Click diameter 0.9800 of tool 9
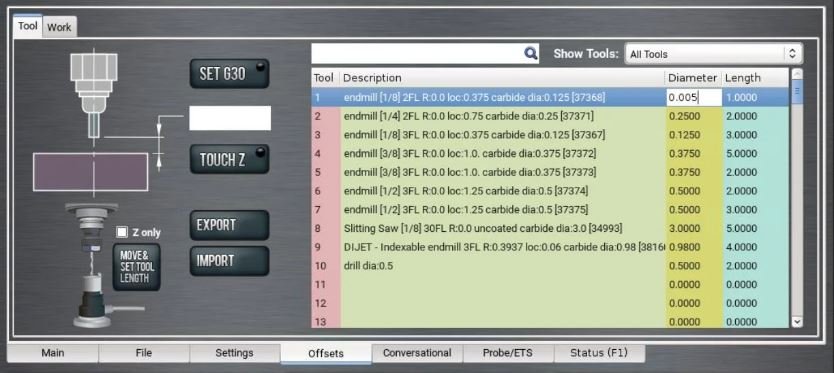Image resolution: width=834 pixels, height=373 pixels. [694, 247]
